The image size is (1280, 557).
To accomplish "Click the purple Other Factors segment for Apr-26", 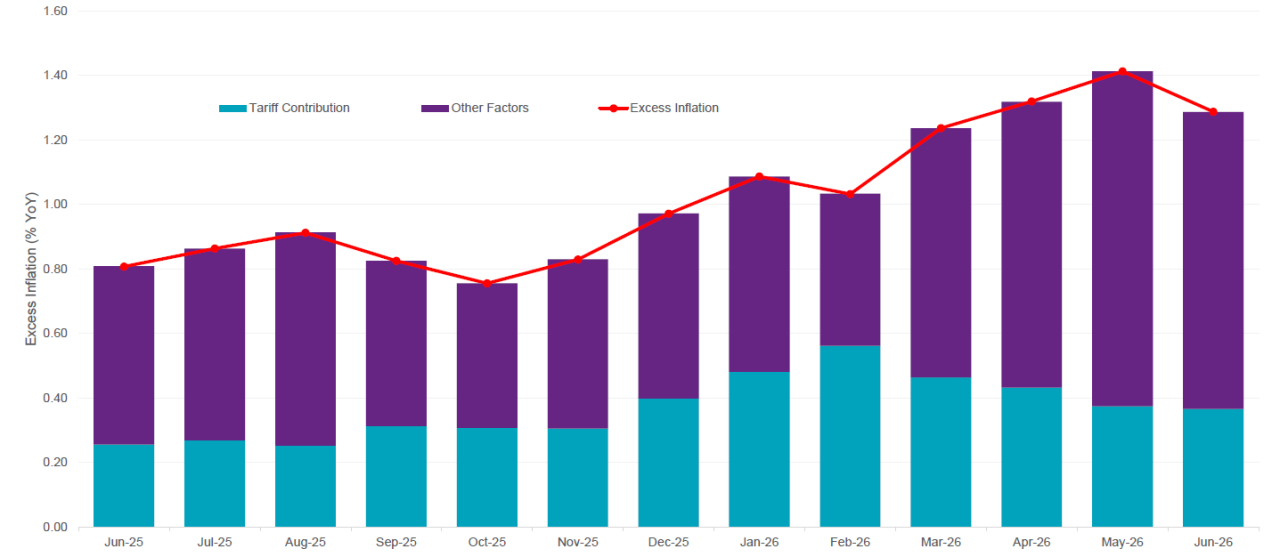I will 1031,244.
